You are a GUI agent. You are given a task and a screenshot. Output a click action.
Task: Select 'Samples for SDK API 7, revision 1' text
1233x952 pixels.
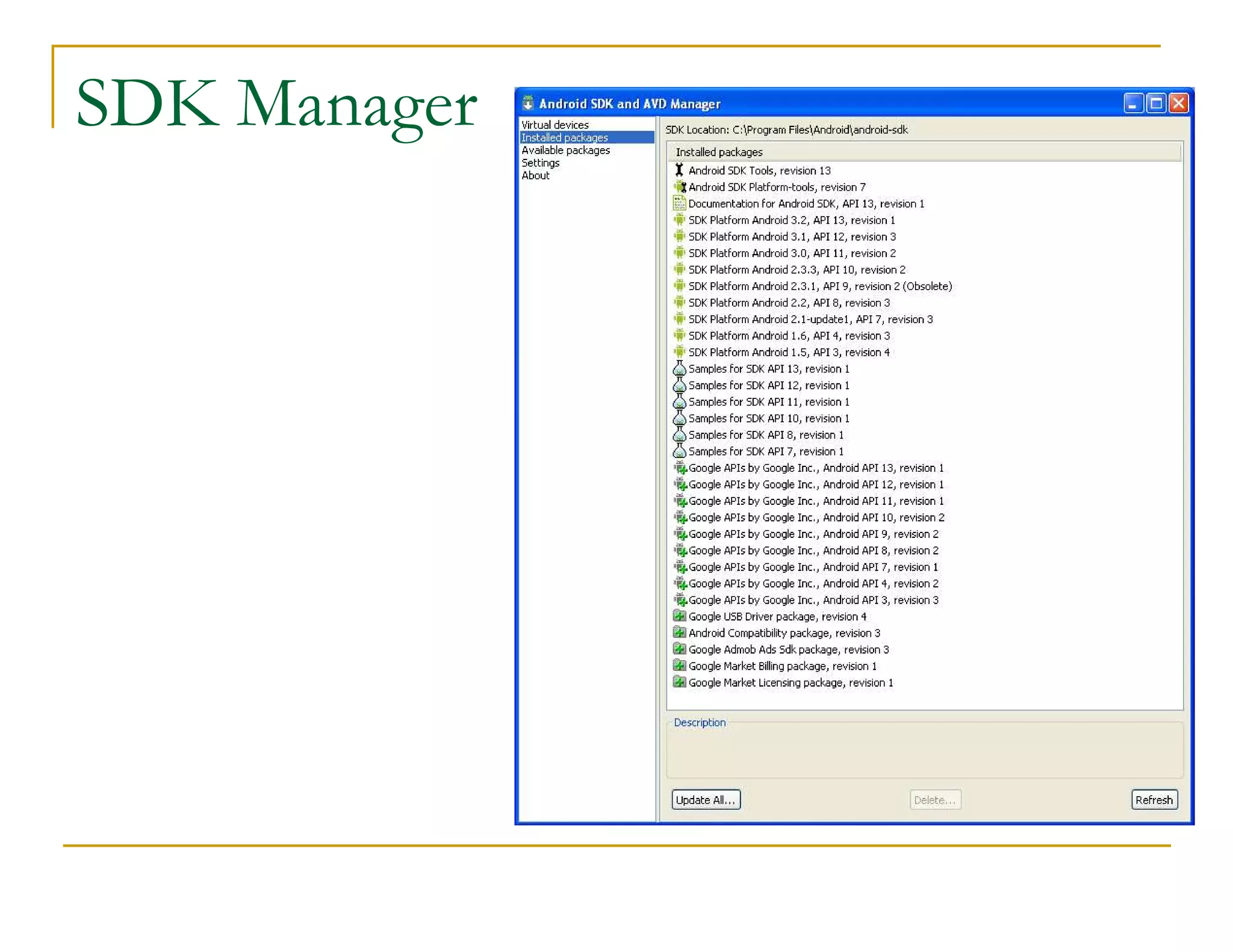pyautogui.click(x=766, y=451)
